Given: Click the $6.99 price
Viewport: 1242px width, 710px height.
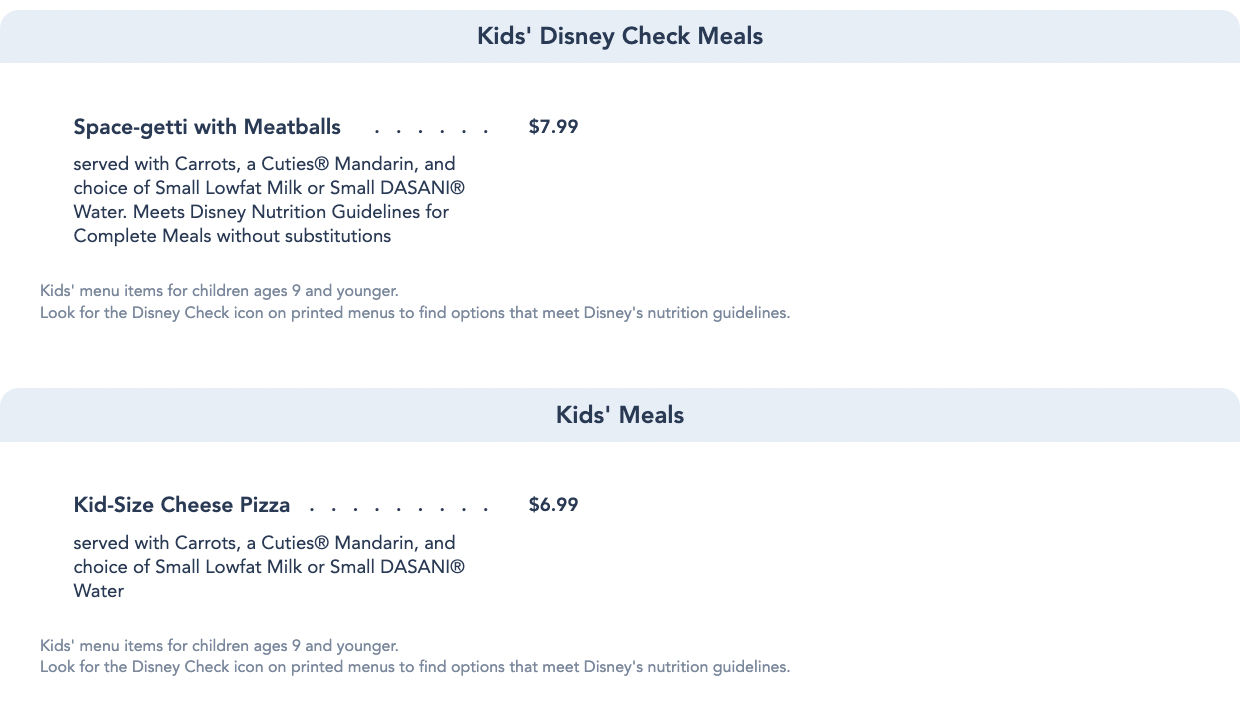Looking at the screenshot, I should (553, 505).
